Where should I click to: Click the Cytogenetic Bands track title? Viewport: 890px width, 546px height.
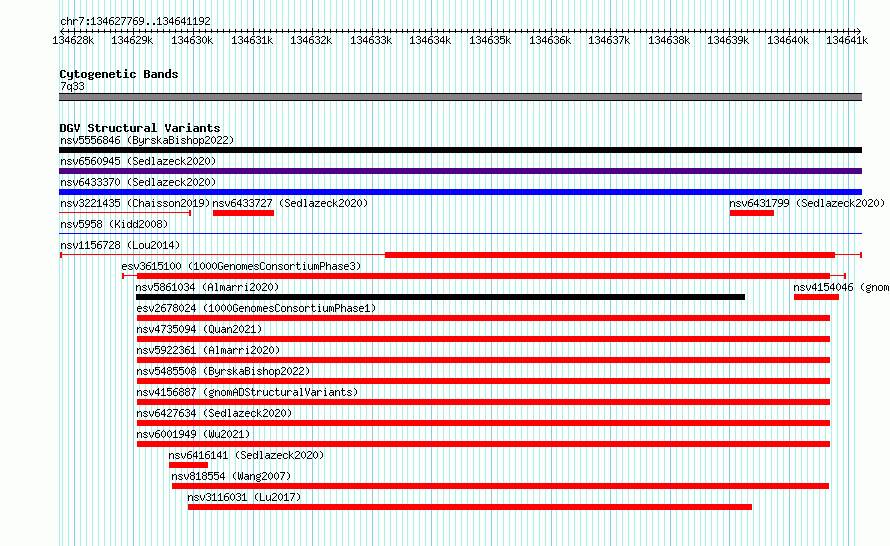click(119, 74)
